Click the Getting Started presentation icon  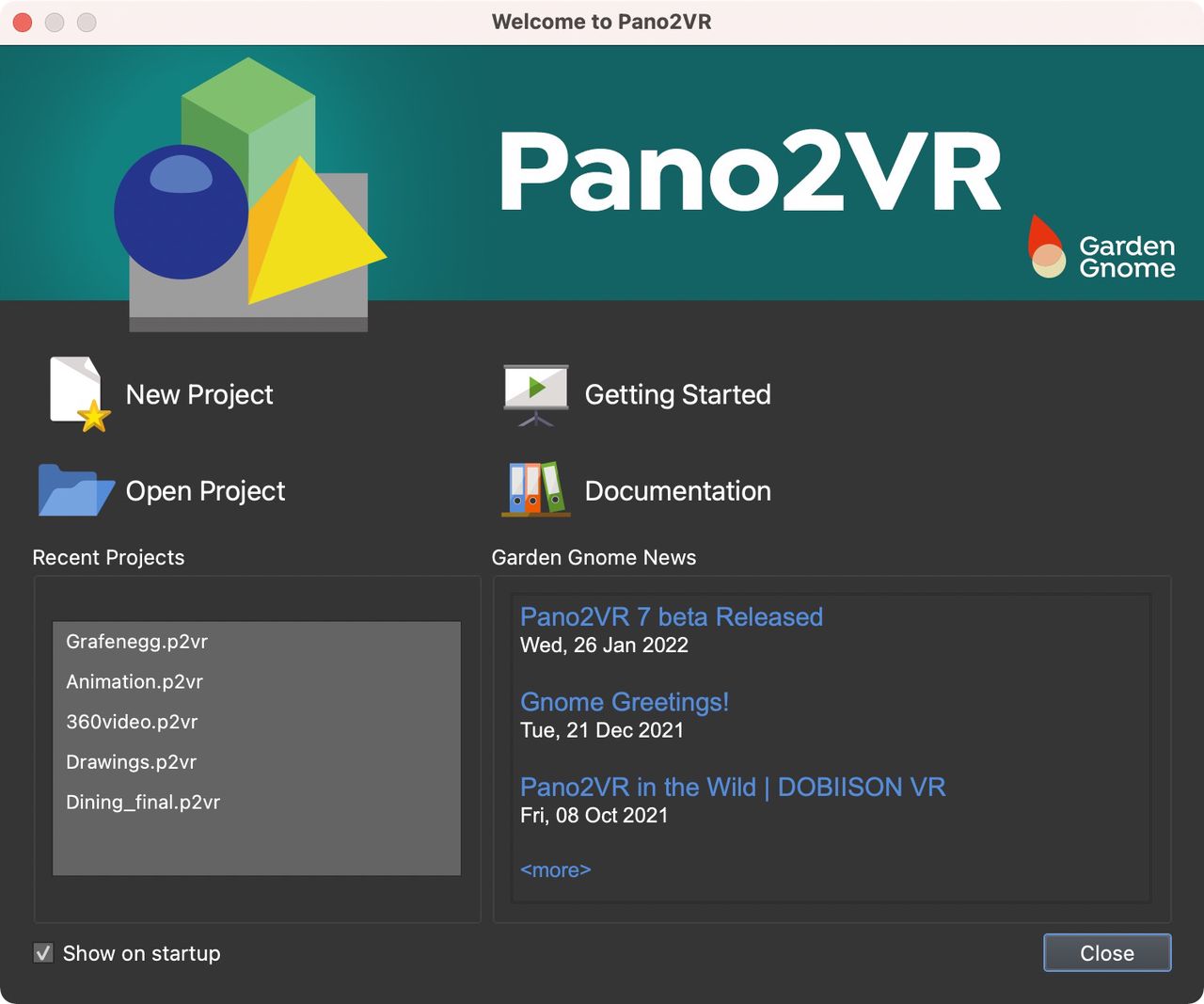tap(534, 393)
